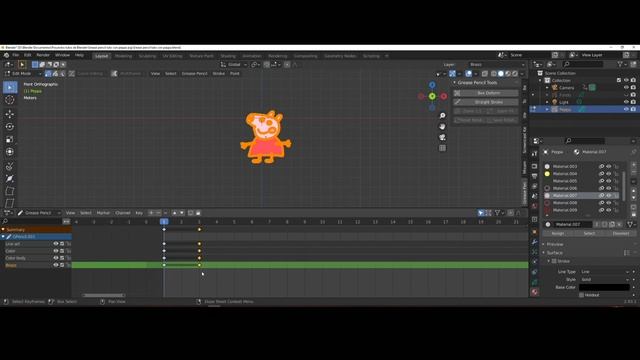This screenshot has width=640, height=360.
Task: Toggle only-selected keyframes icon in dope sheet
Action: [x=481, y=213]
